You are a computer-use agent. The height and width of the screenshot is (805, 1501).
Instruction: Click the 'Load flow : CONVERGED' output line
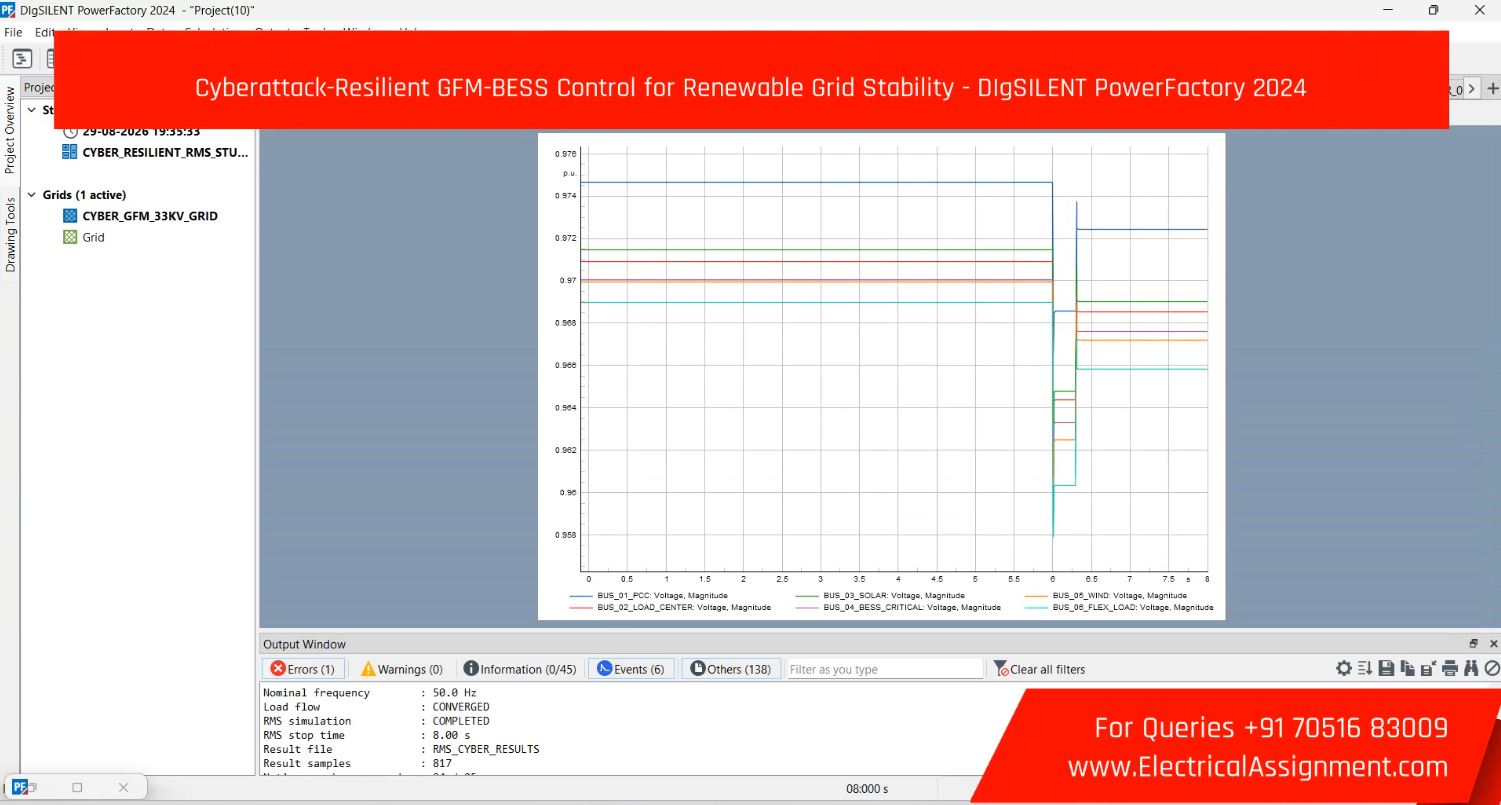[376, 707]
